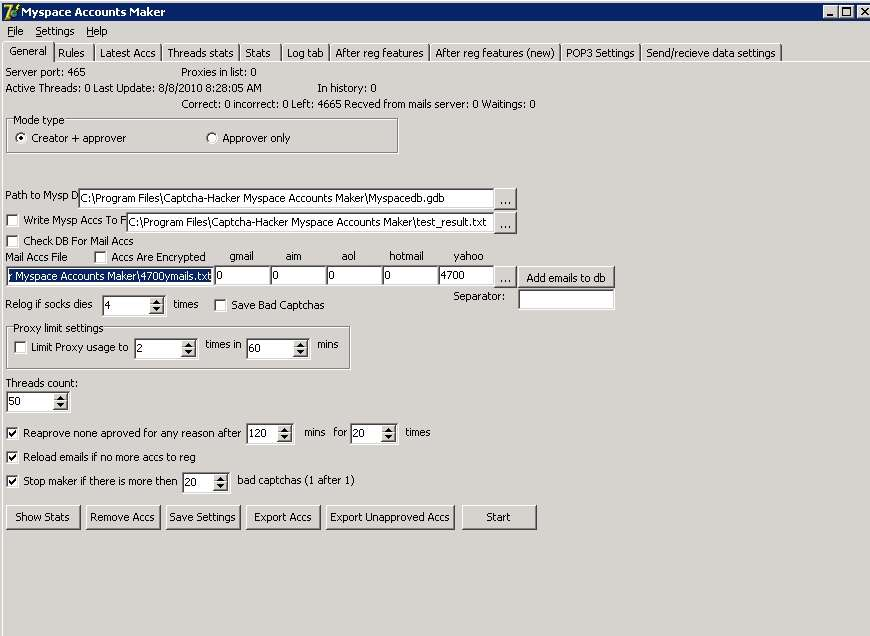The image size is (870, 636).
Task: Open the Help menu
Action: coord(97,32)
